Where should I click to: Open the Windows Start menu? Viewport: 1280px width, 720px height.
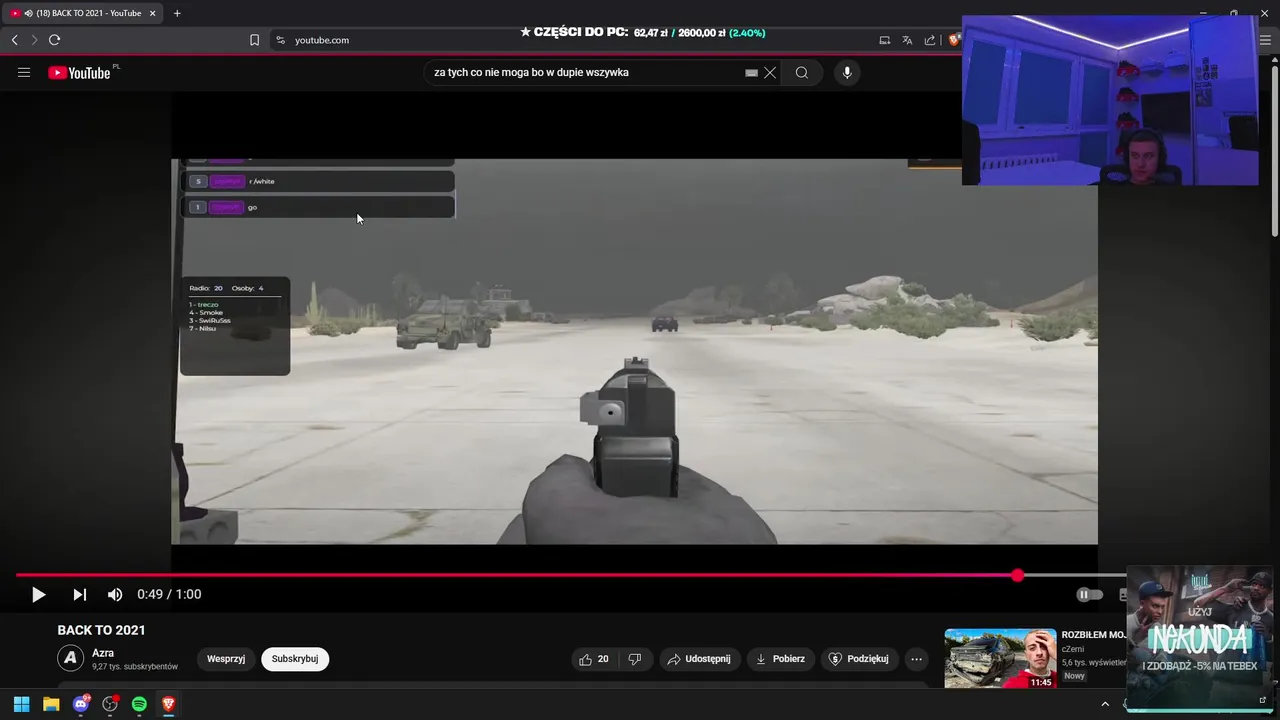pos(21,704)
